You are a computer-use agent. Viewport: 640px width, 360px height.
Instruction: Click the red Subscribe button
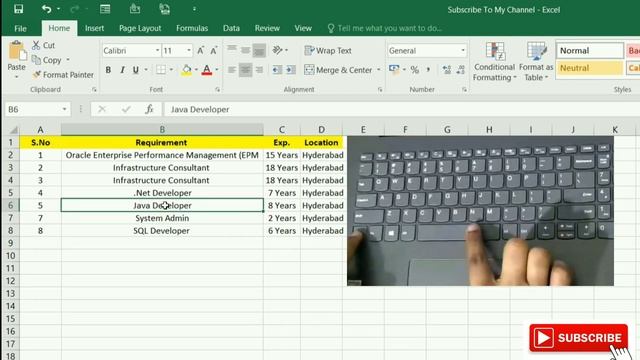coord(578,338)
